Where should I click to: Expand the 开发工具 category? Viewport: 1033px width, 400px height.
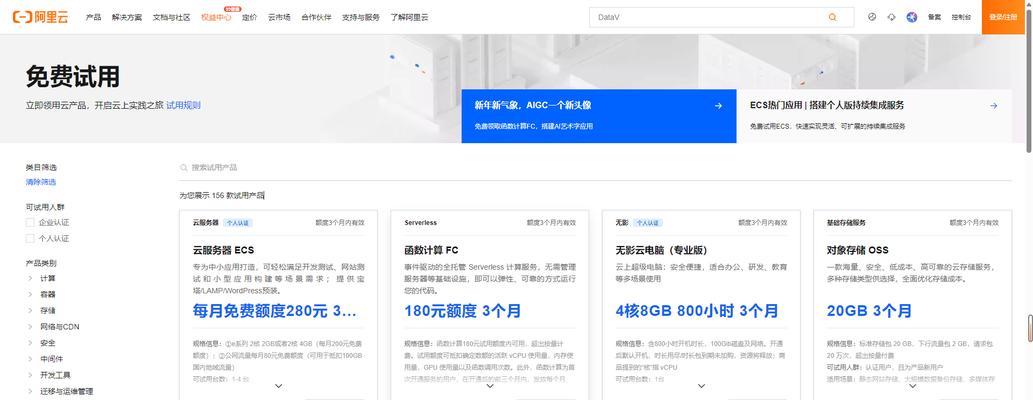[x=30, y=375]
